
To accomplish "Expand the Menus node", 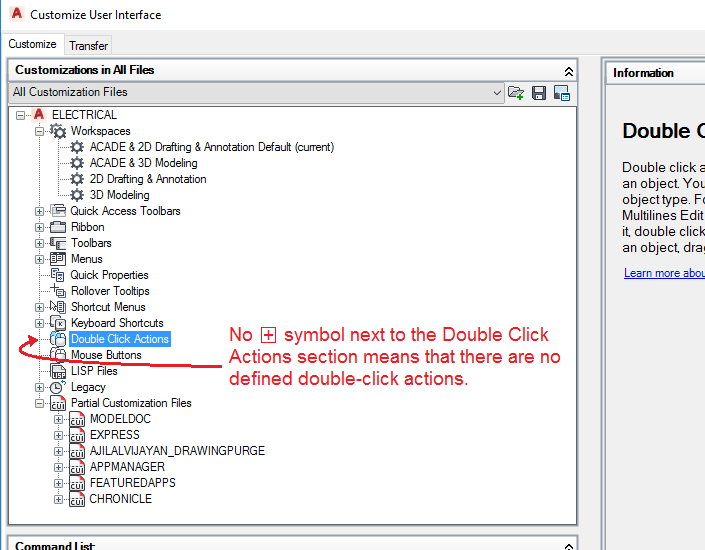I will [x=40, y=259].
